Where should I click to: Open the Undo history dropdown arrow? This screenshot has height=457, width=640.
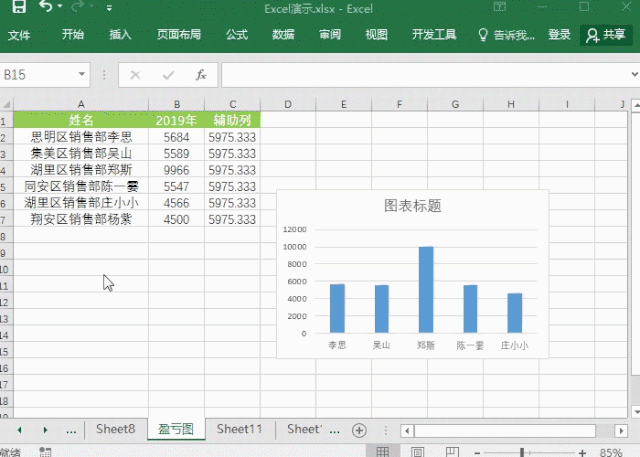pyautogui.click(x=60, y=6)
